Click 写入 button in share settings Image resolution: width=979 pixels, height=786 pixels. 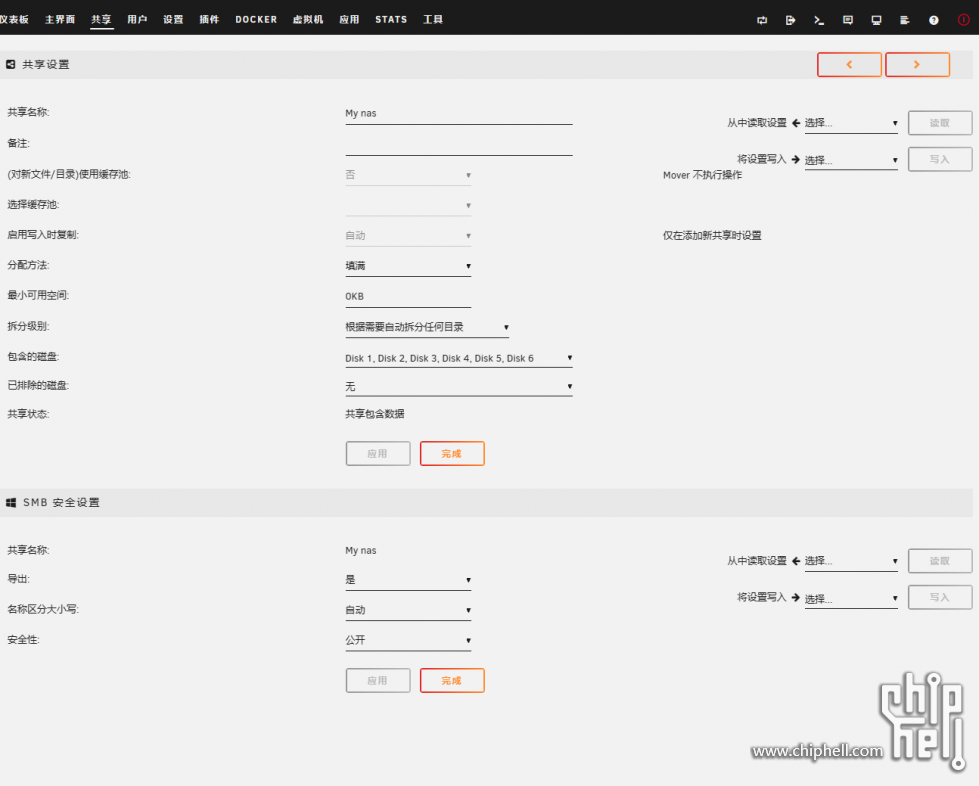940,159
